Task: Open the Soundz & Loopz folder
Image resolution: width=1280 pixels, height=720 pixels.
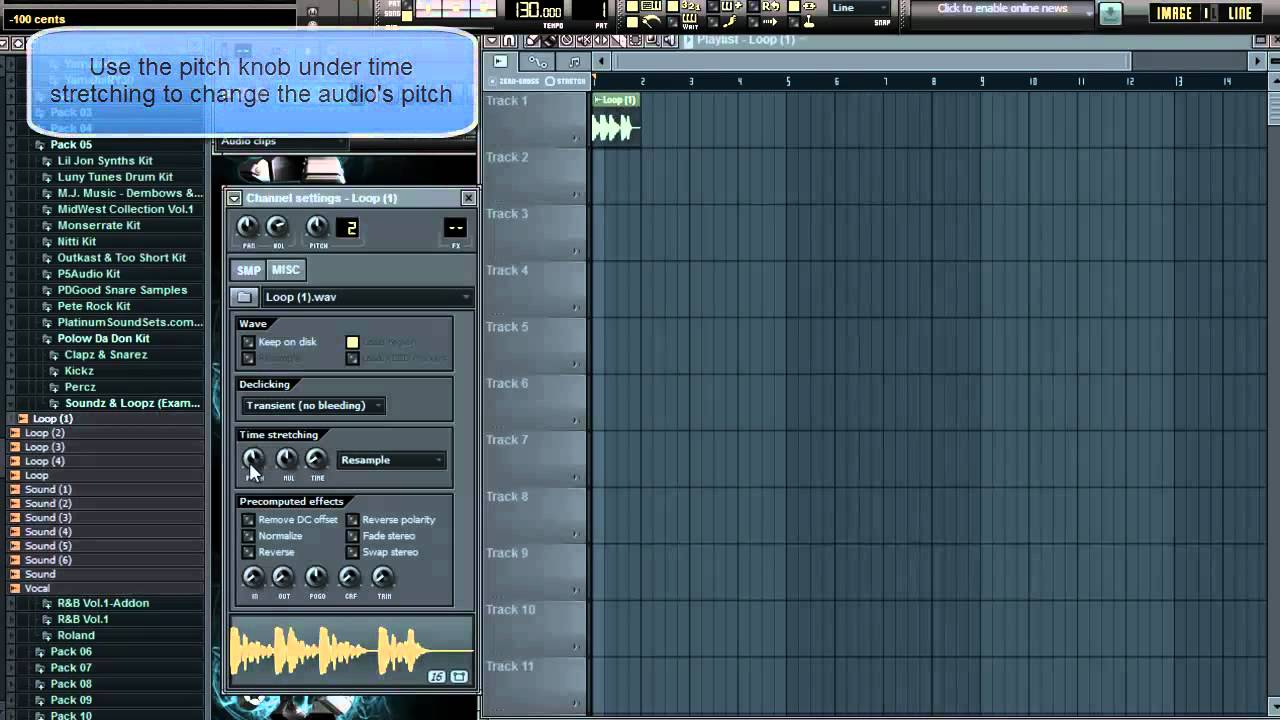Action: coord(132,404)
